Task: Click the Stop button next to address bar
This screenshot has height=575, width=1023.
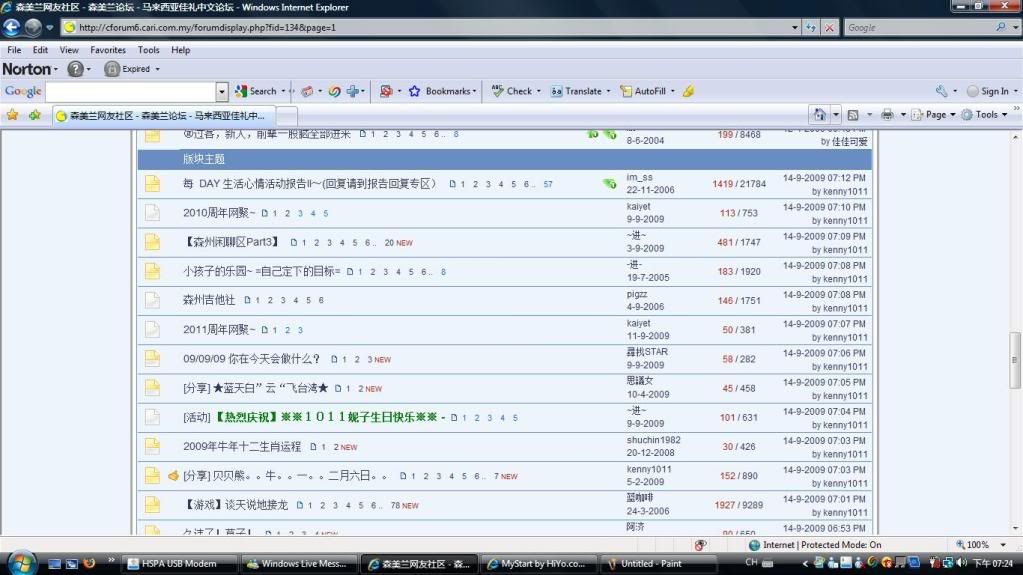Action: click(829, 27)
